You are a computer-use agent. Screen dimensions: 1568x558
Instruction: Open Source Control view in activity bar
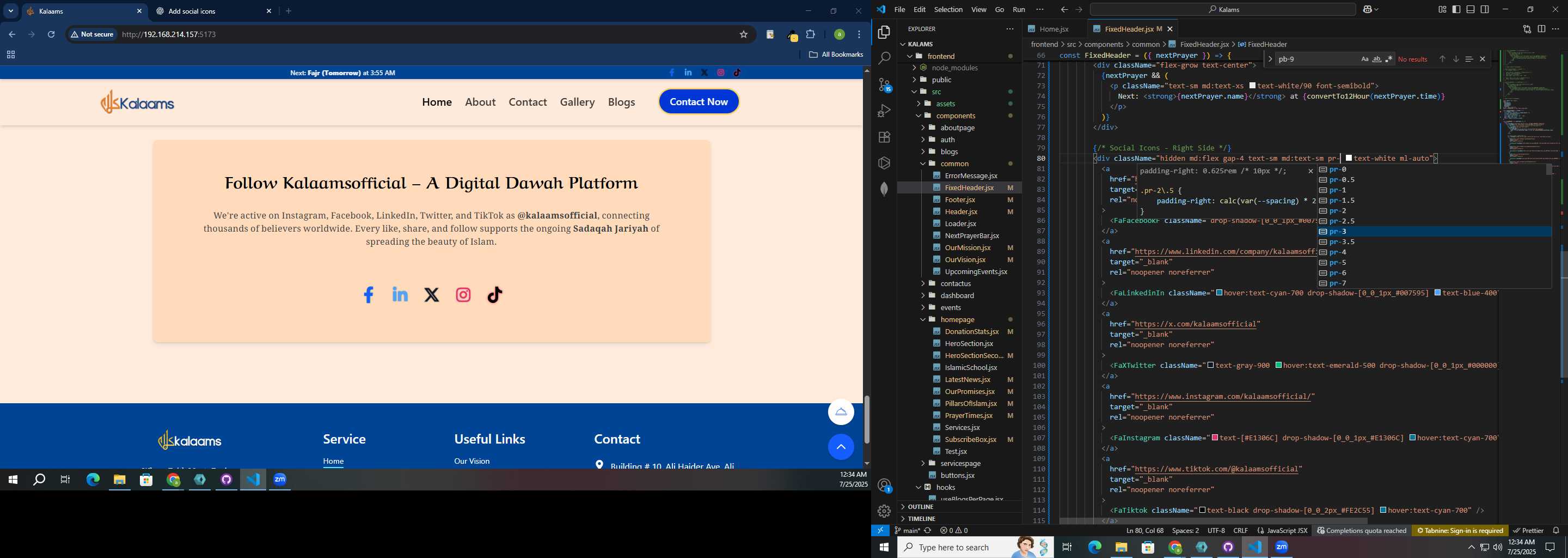point(884,84)
